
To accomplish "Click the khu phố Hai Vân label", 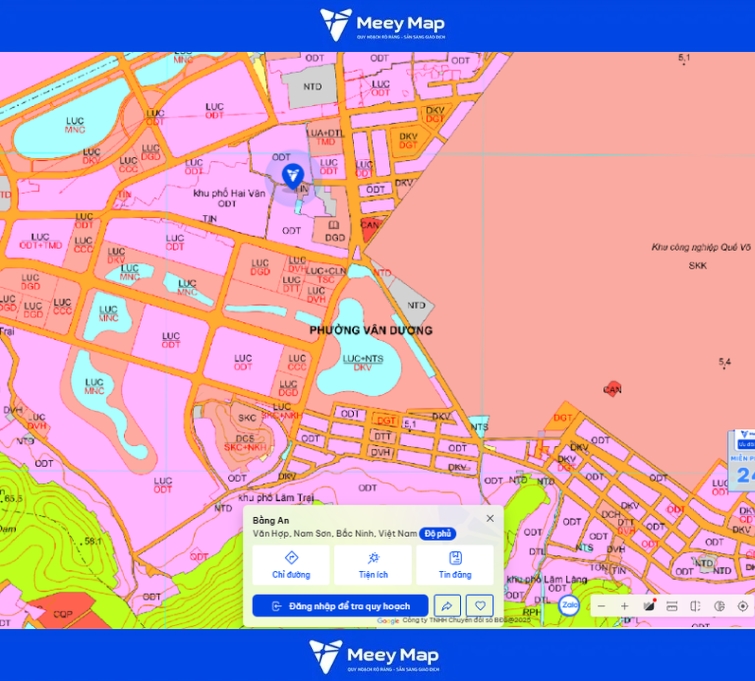I will tap(229, 194).
